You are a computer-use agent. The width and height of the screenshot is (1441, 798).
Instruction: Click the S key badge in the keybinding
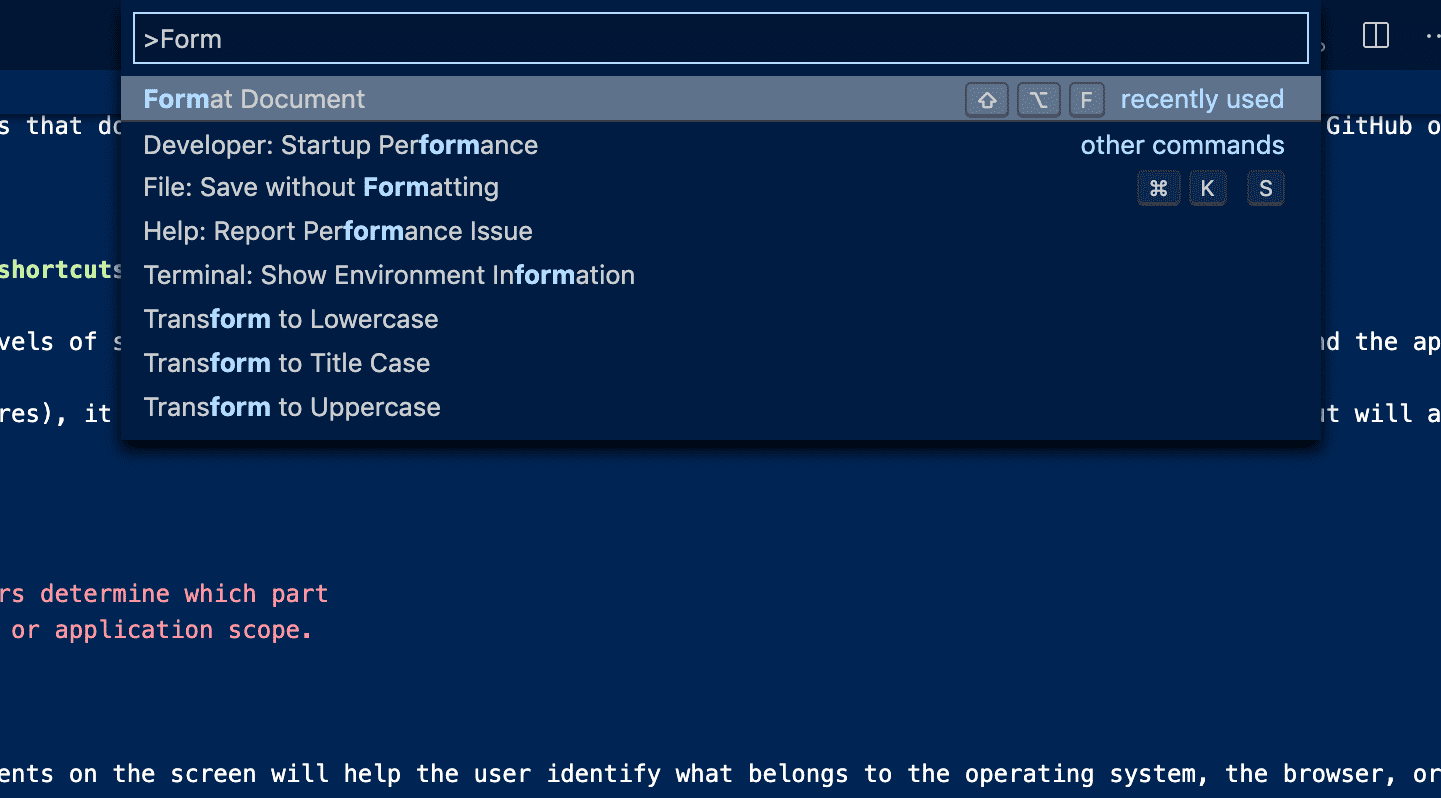point(1265,188)
